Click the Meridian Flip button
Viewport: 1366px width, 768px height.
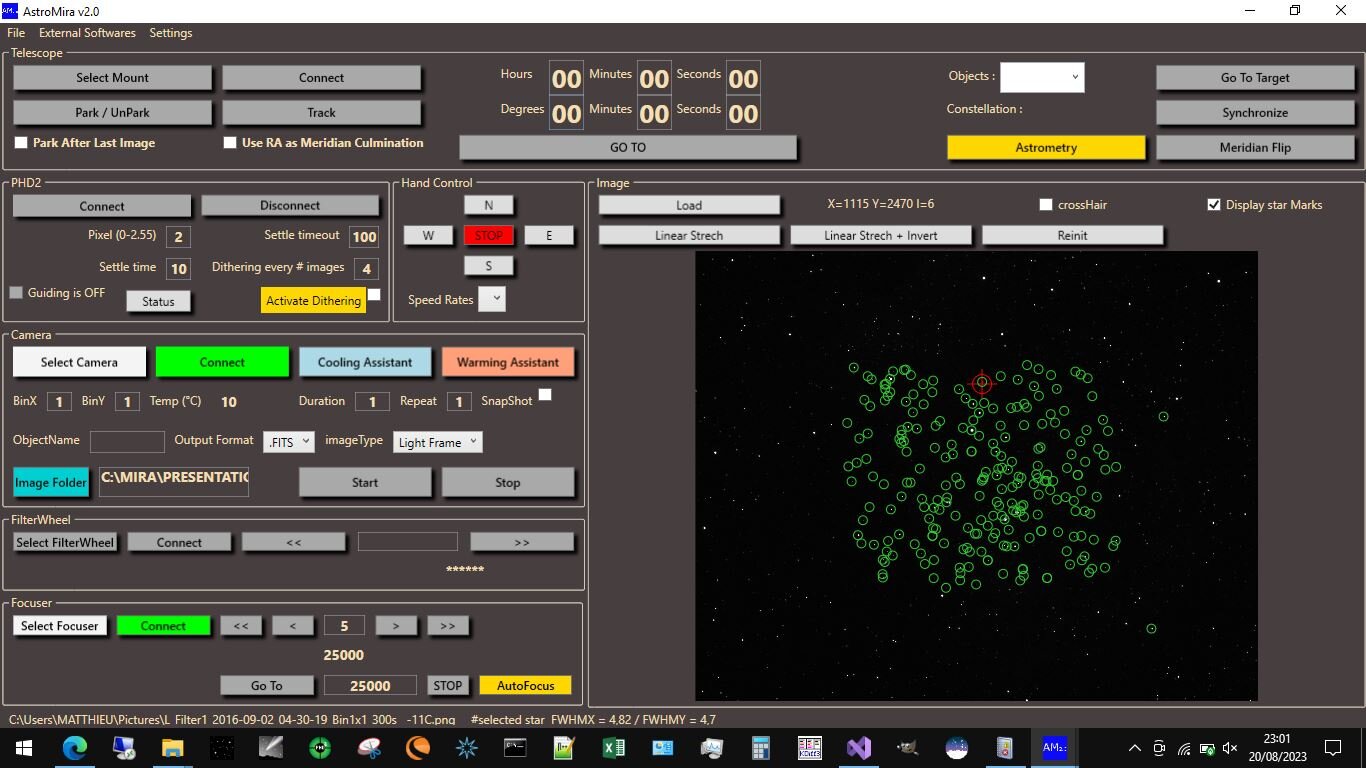coord(1255,148)
